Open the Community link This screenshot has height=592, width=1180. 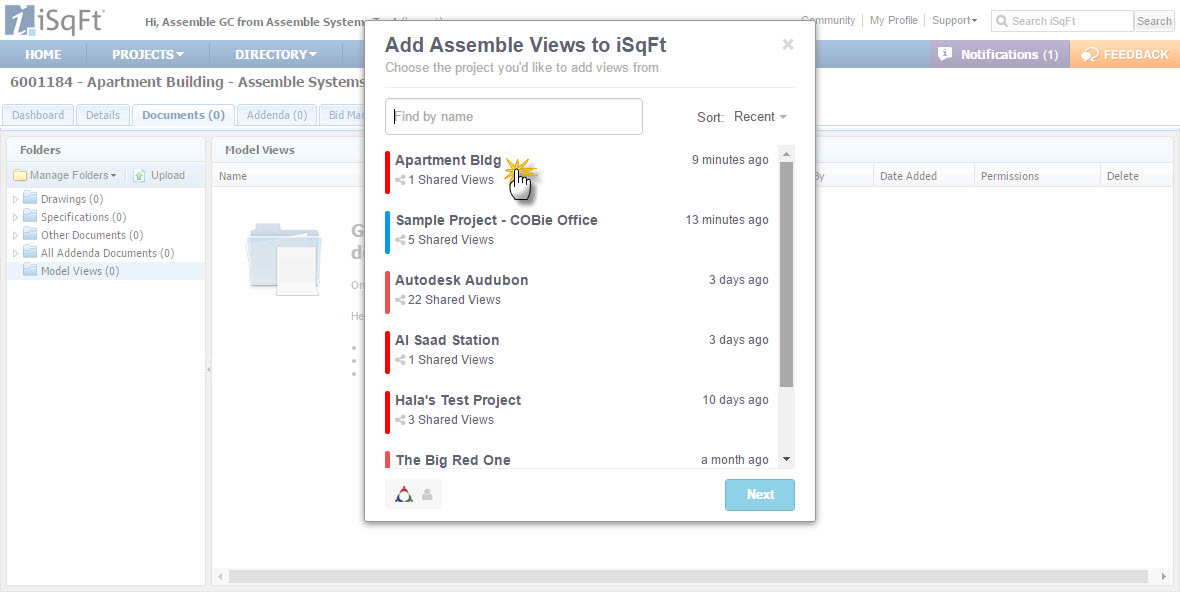828,20
